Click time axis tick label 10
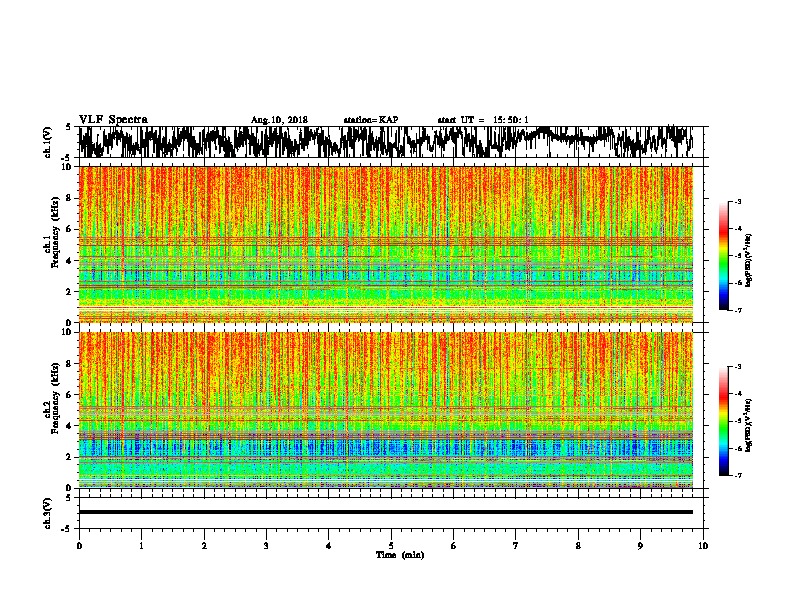Viewport: 792px width, 612px height. click(x=703, y=546)
